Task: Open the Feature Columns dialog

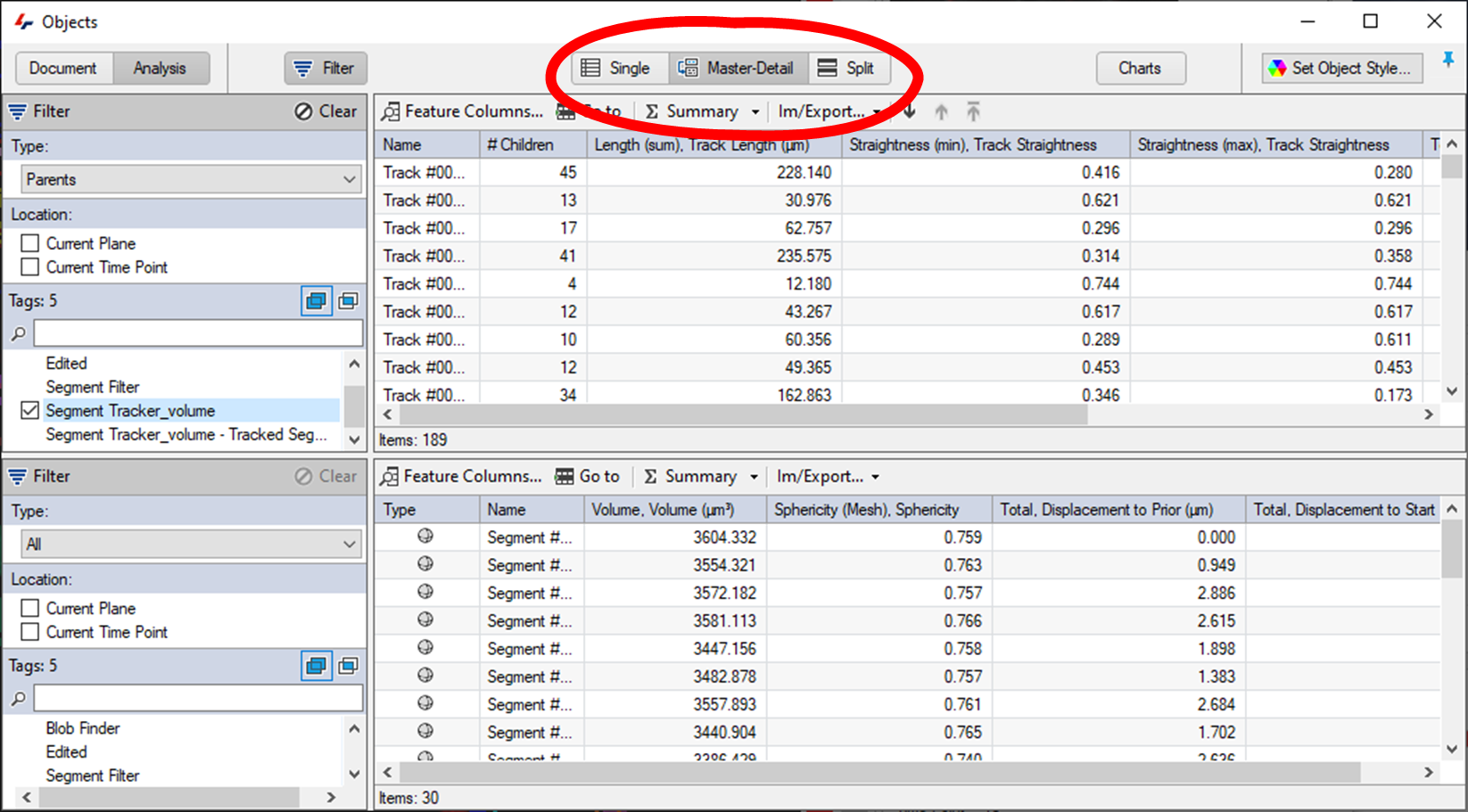Action: [x=463, y=111]
